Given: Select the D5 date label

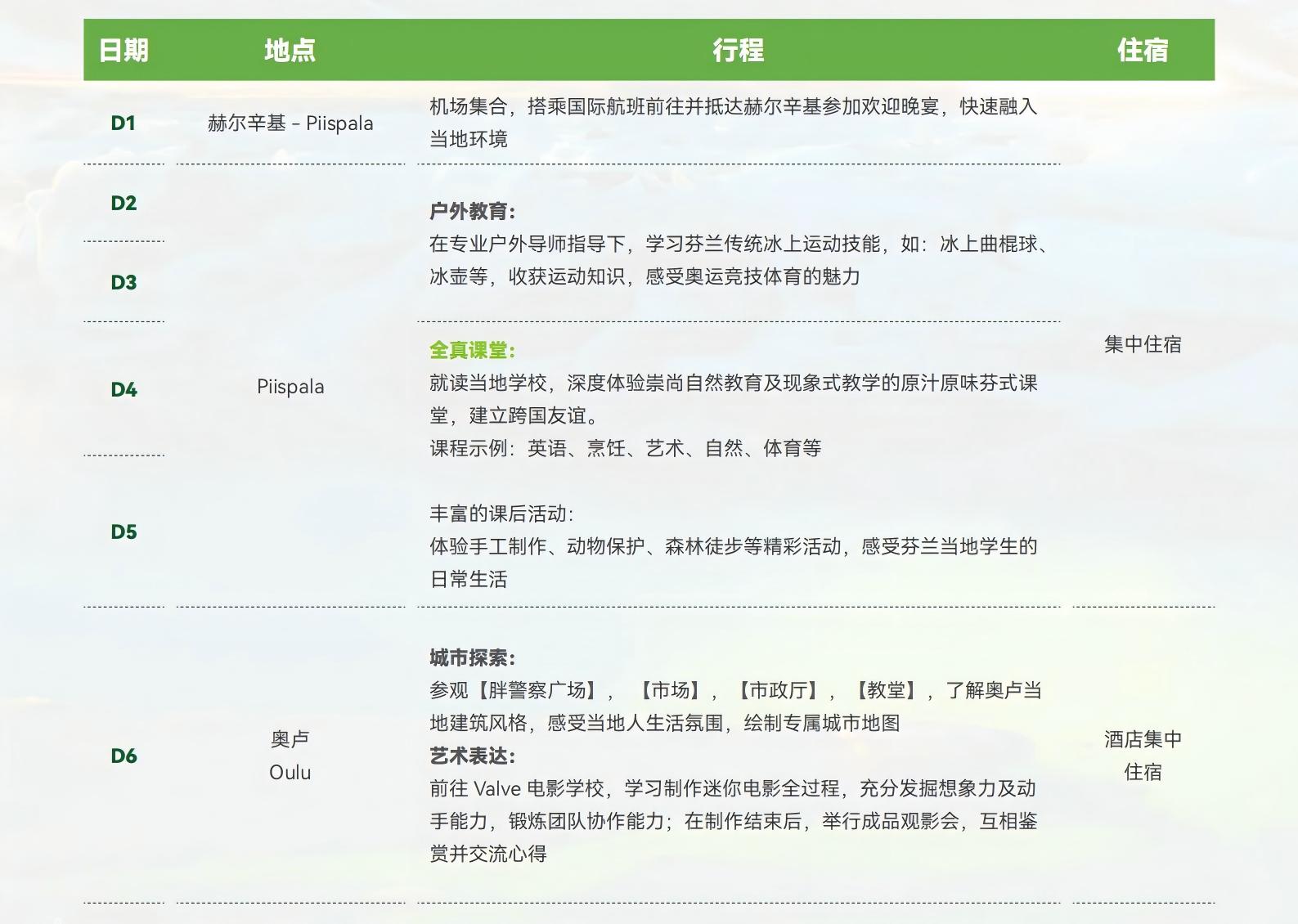Looking at the screenshot, I should [124, 532].
